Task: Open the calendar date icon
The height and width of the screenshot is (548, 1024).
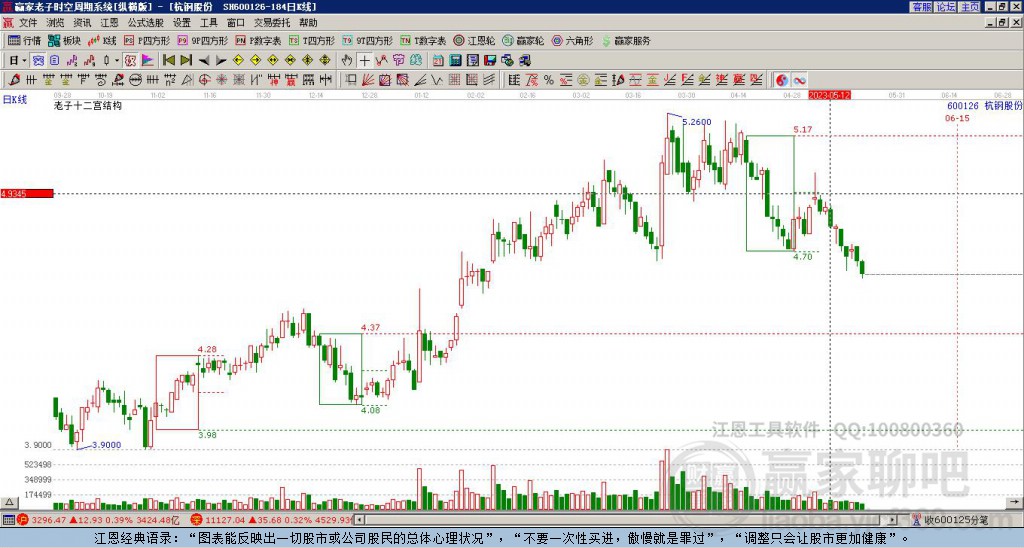Action: (x=438, y=60)
